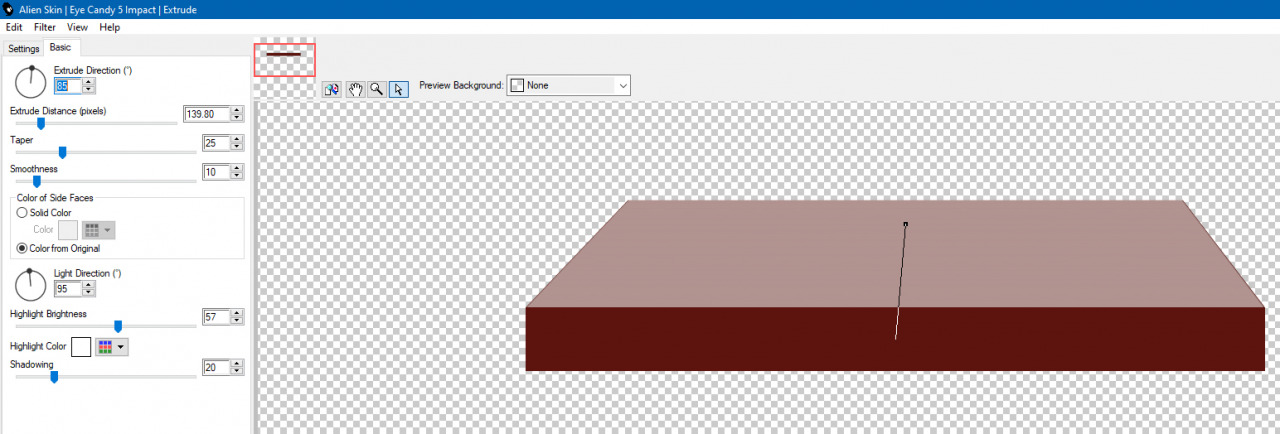Screen dimensions: 1280x434
Task: Click the Taper value field
Action: tap(214, 143)
